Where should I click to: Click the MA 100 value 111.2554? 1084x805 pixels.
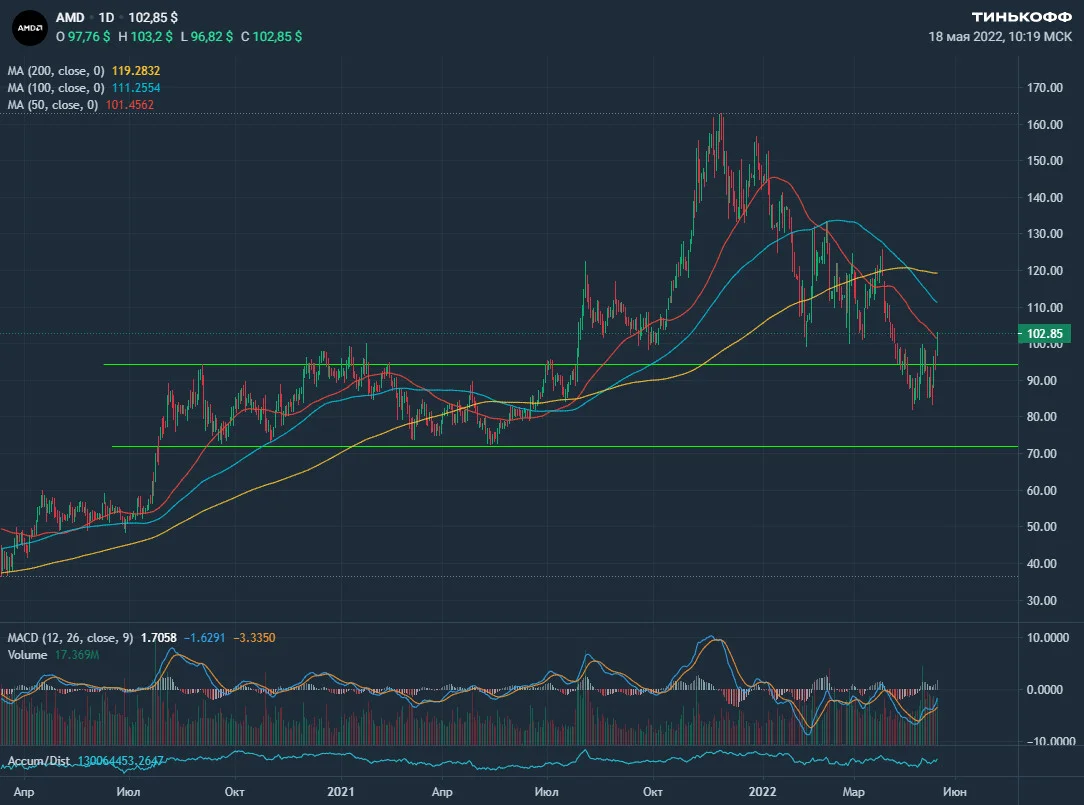136,88
